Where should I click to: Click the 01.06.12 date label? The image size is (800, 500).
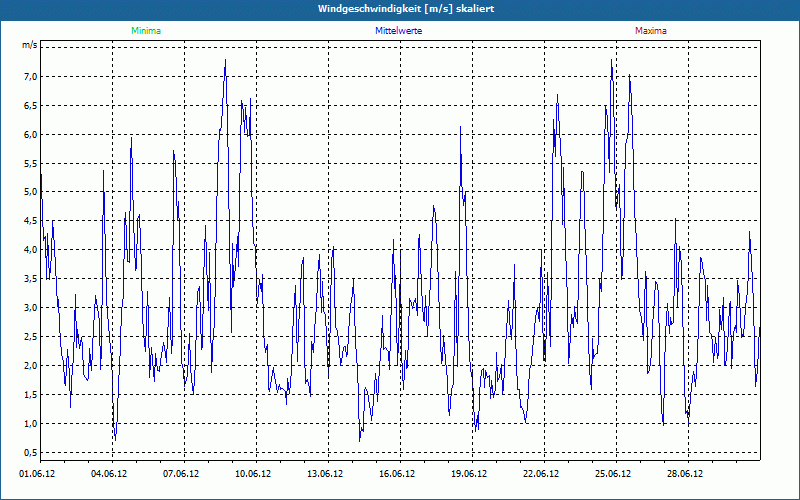coord(37,474)
